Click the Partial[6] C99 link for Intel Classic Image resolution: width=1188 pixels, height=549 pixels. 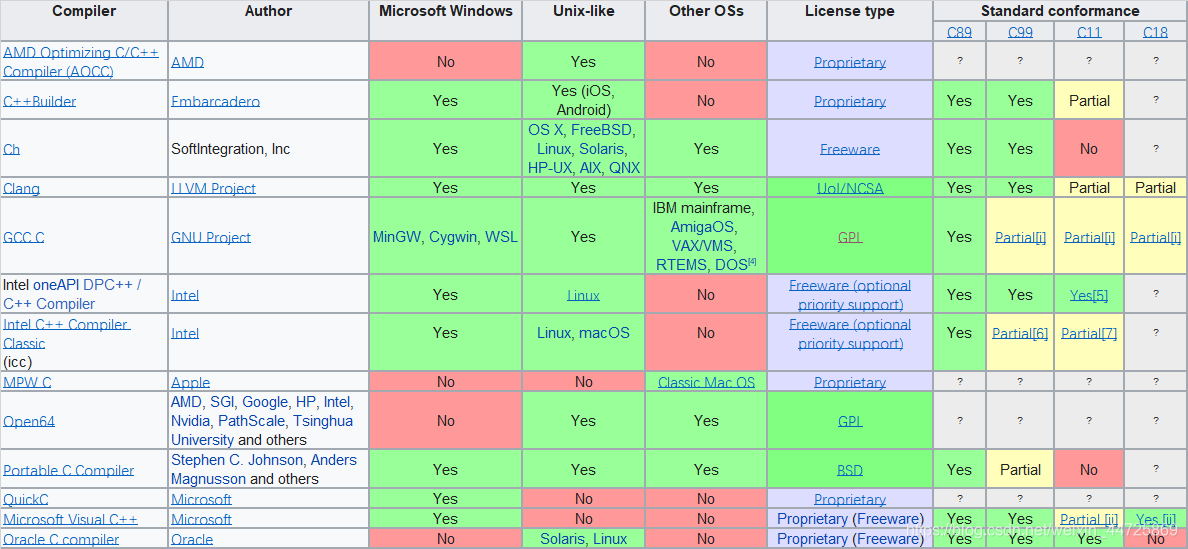[1021, 333]
